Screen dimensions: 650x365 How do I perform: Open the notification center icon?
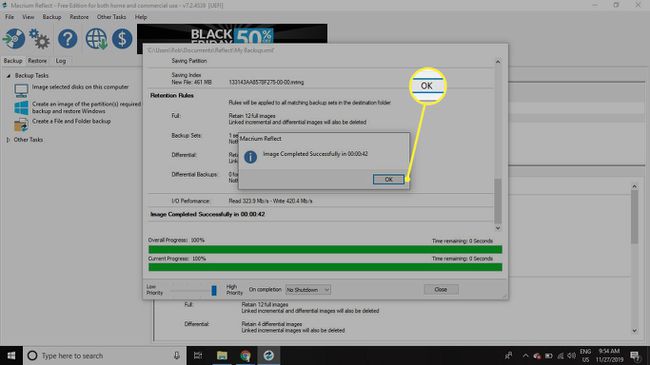click(635, 355)
